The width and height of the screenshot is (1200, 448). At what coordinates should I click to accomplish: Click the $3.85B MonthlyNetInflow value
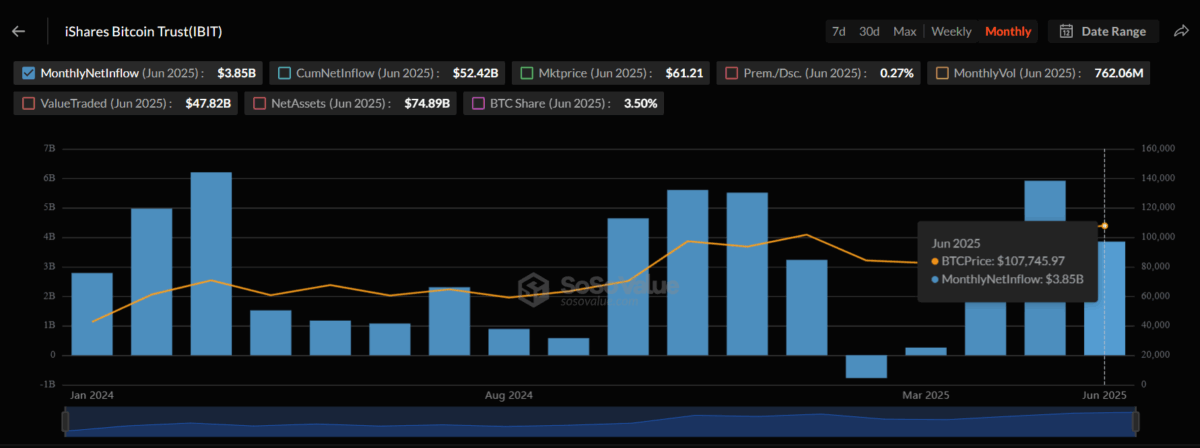point(237,73)
